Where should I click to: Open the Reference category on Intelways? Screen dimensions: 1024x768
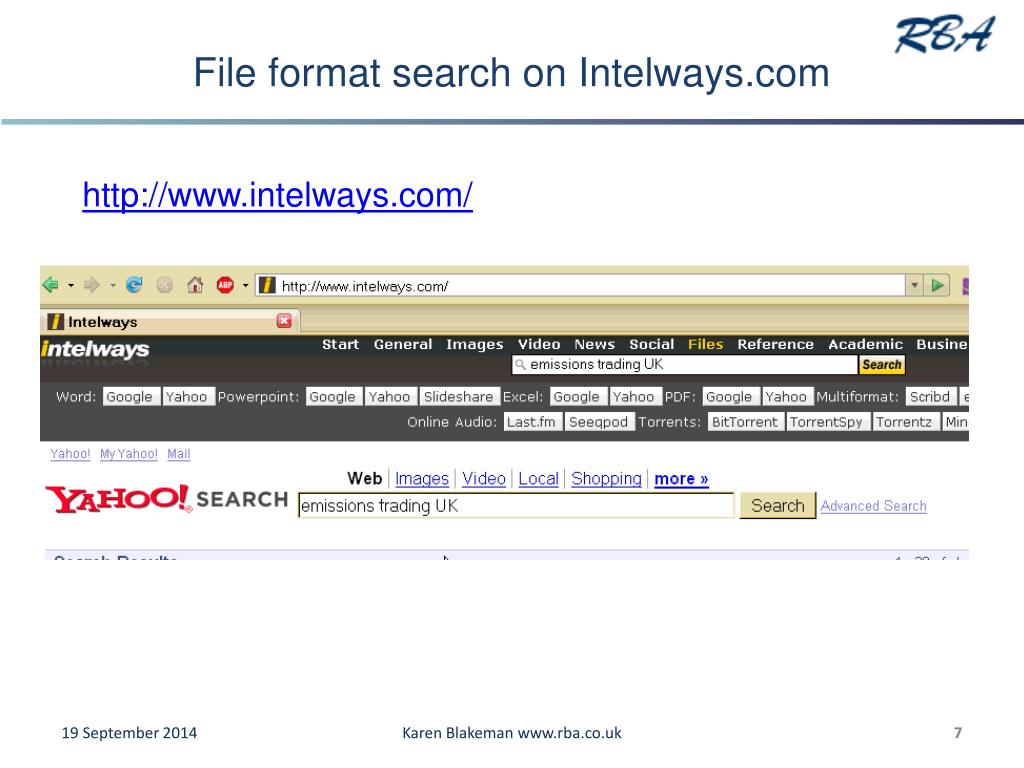tap(775, 344)
